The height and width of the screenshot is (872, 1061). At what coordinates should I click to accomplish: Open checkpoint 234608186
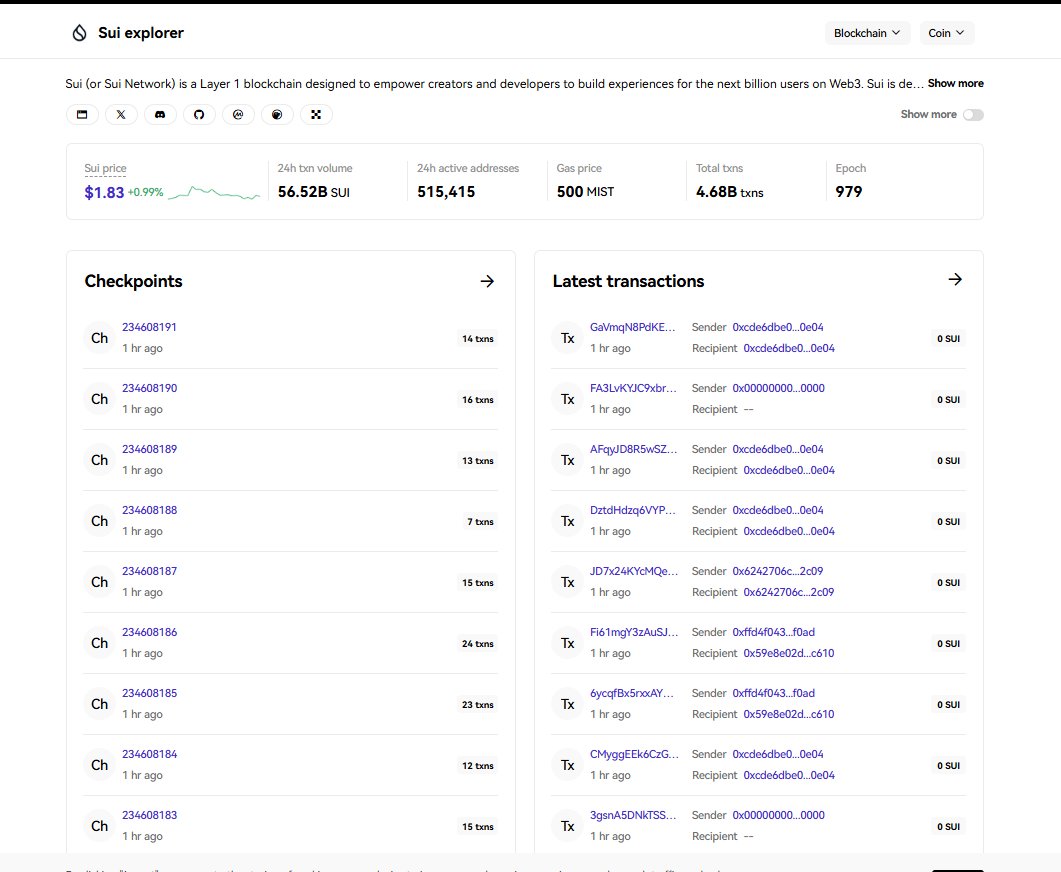pos(150,632)
